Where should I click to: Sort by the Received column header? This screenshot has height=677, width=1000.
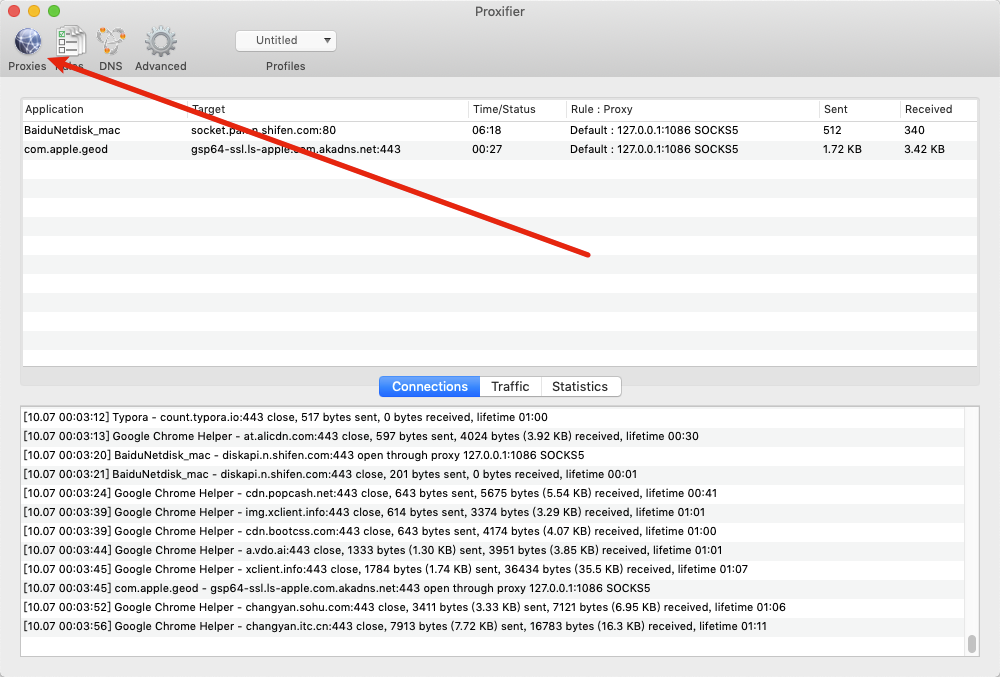[x=938, y=109]
